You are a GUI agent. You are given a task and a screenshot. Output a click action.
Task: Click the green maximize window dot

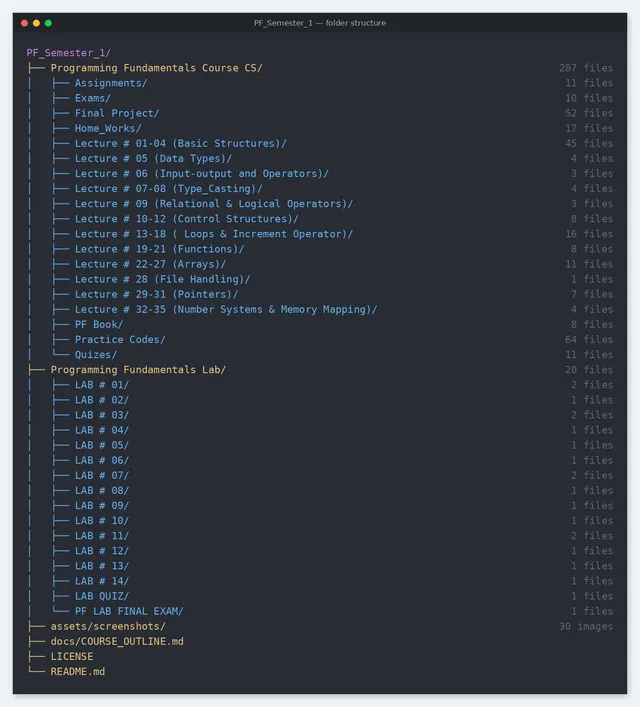pyautogui.click(x=48, y=23)
